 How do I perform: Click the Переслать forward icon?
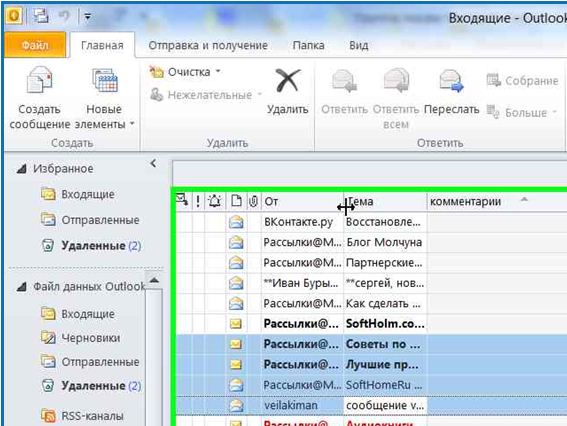point(451,81)
